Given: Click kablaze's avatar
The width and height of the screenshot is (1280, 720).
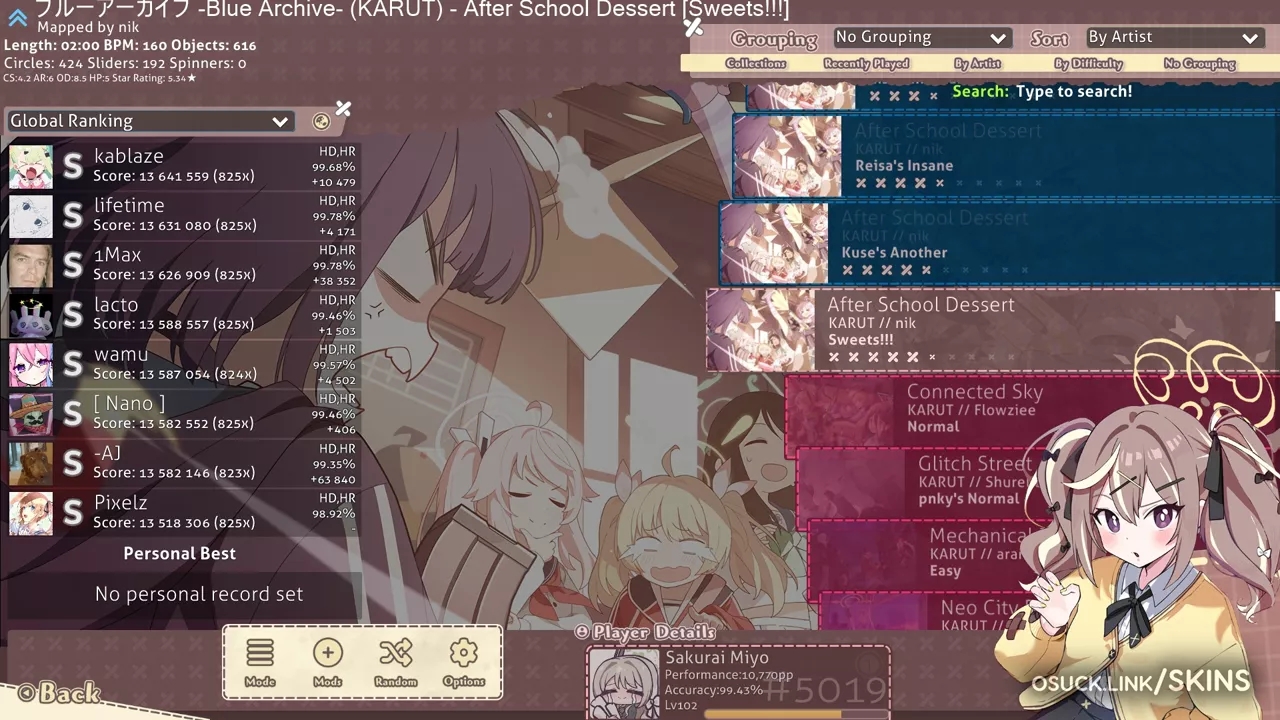Looking at the screenshot, I should [x=31, y=167].
